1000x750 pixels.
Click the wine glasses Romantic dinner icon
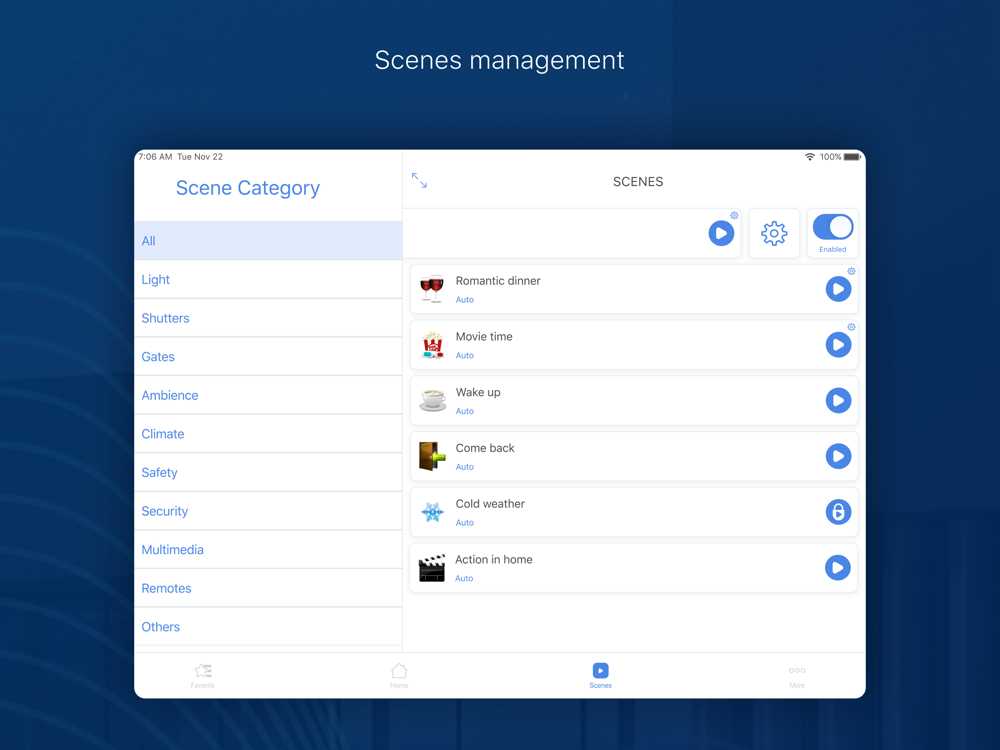(x=432, y=289)
